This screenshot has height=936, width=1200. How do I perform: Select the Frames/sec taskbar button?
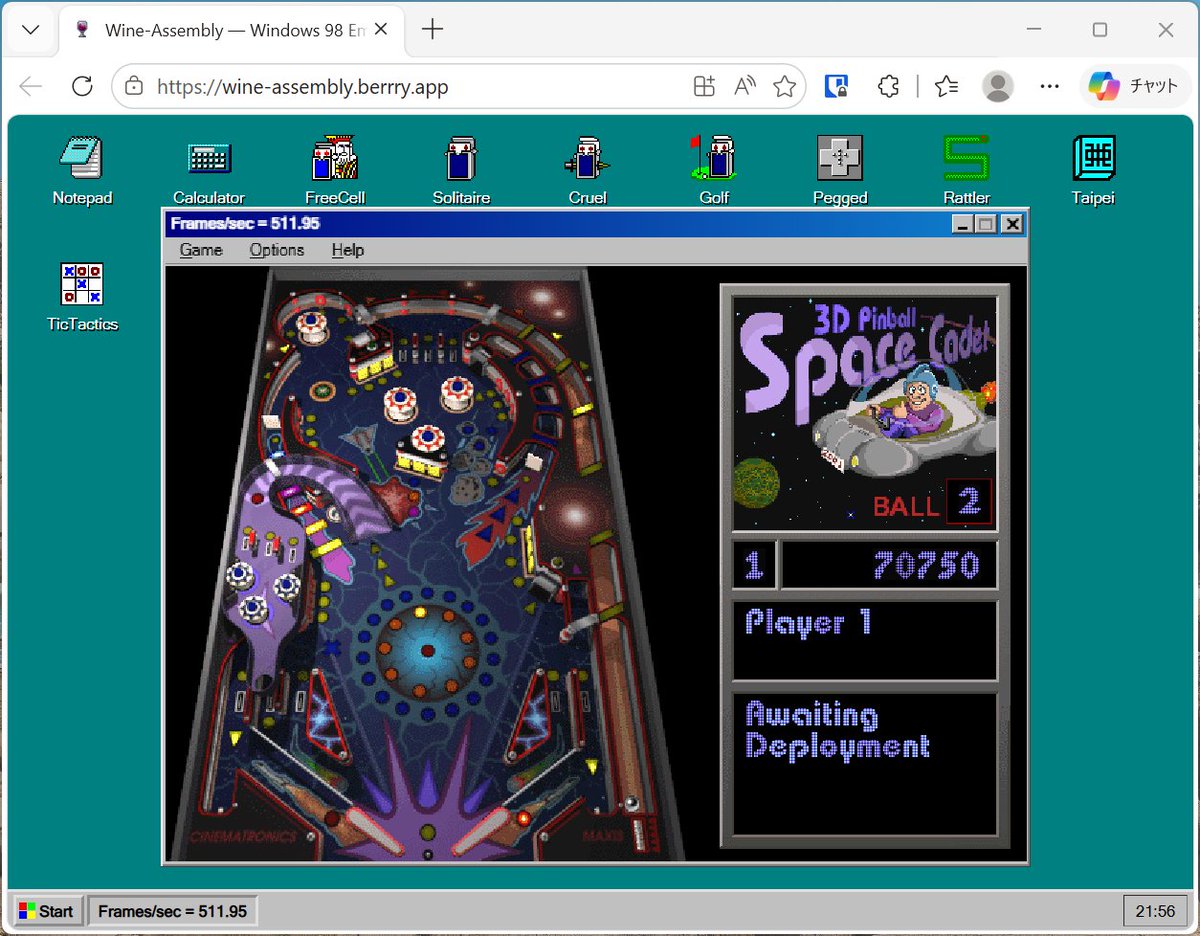pyautogui.click(x=172, y=911)
